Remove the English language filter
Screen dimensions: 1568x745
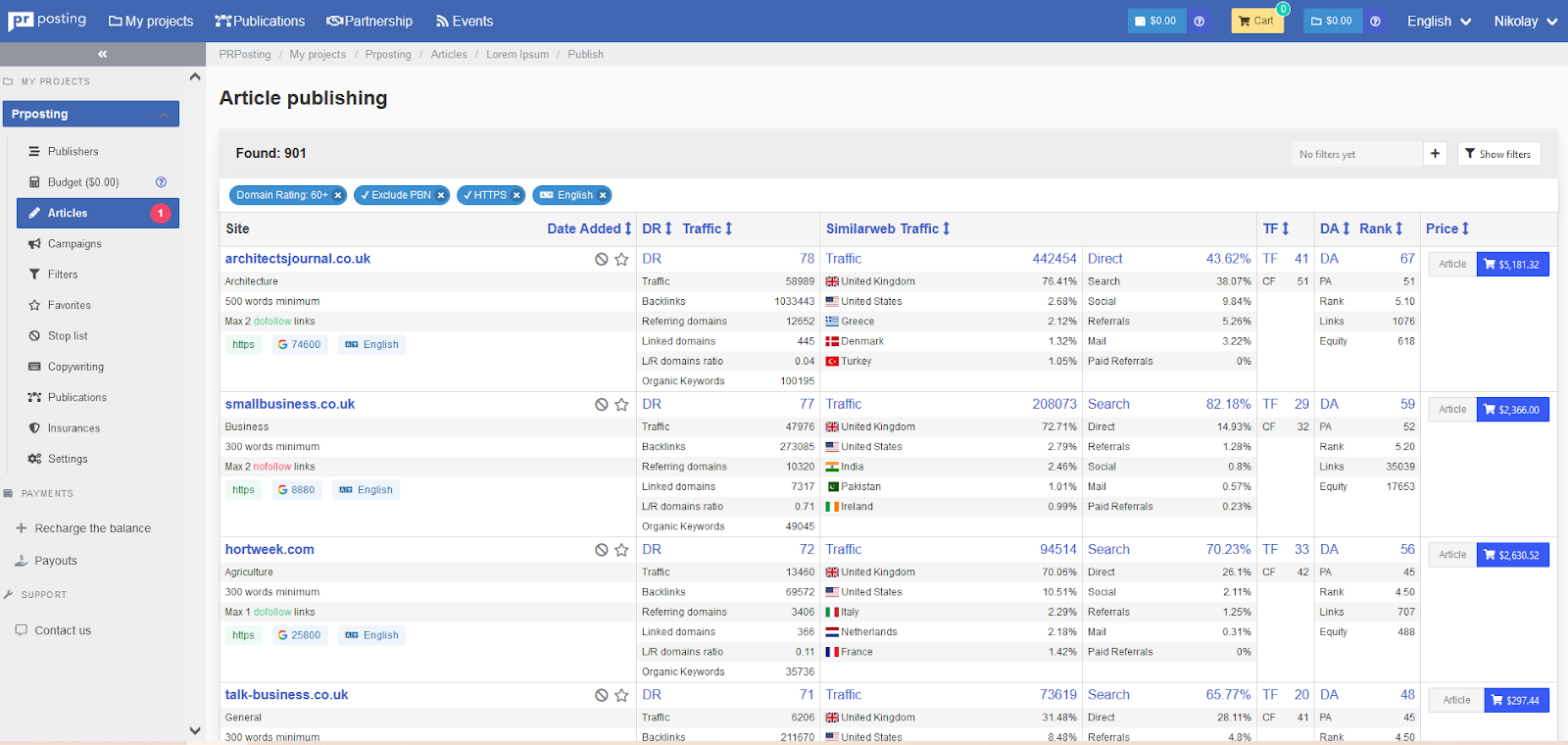tap(603, 195)
